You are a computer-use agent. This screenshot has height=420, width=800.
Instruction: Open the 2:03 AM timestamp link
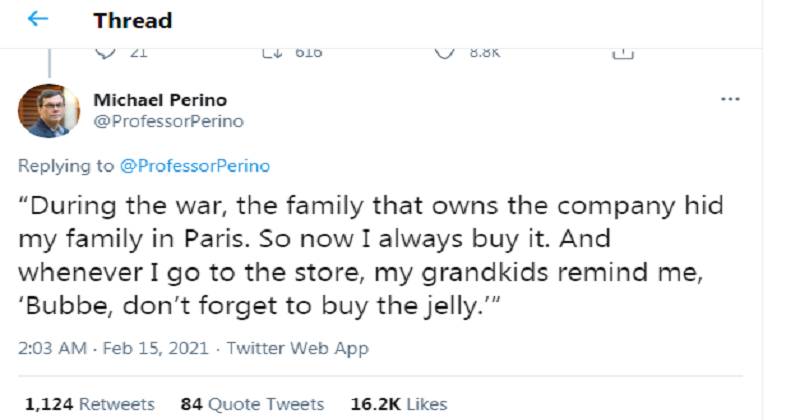coord(52,348)
